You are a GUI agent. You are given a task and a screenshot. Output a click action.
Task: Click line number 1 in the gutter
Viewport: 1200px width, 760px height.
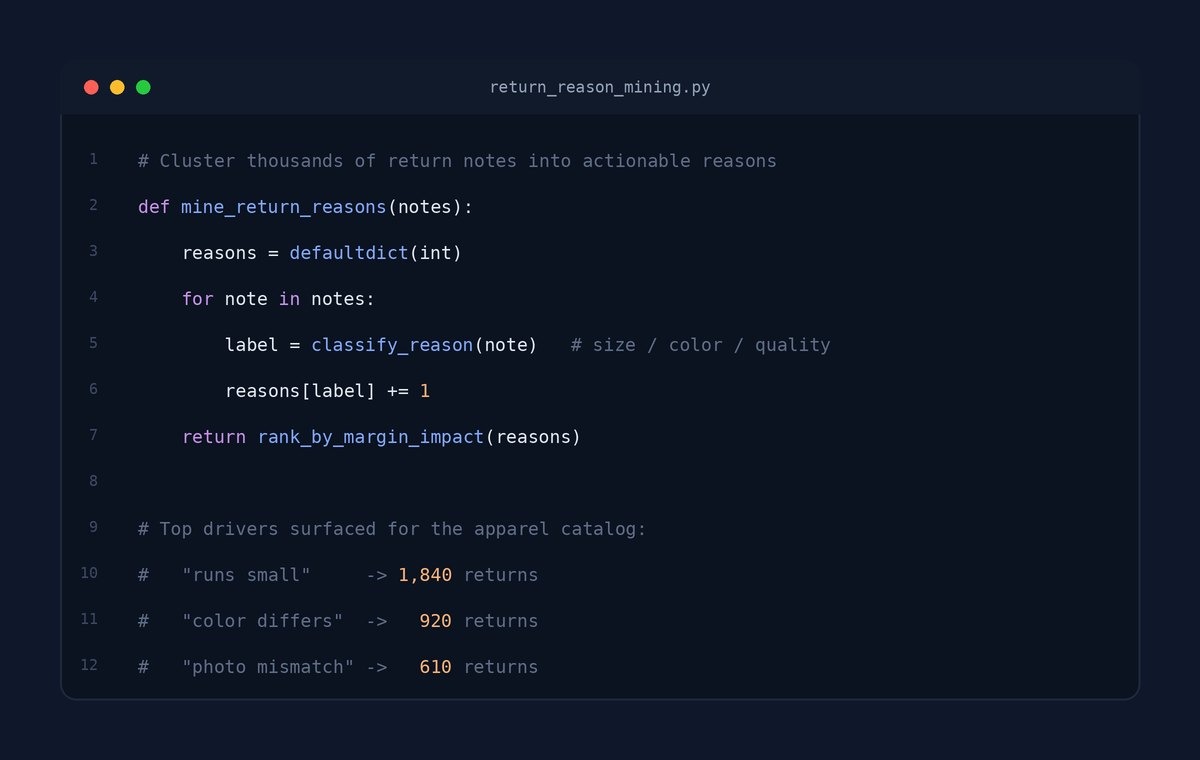pos(93,159)
